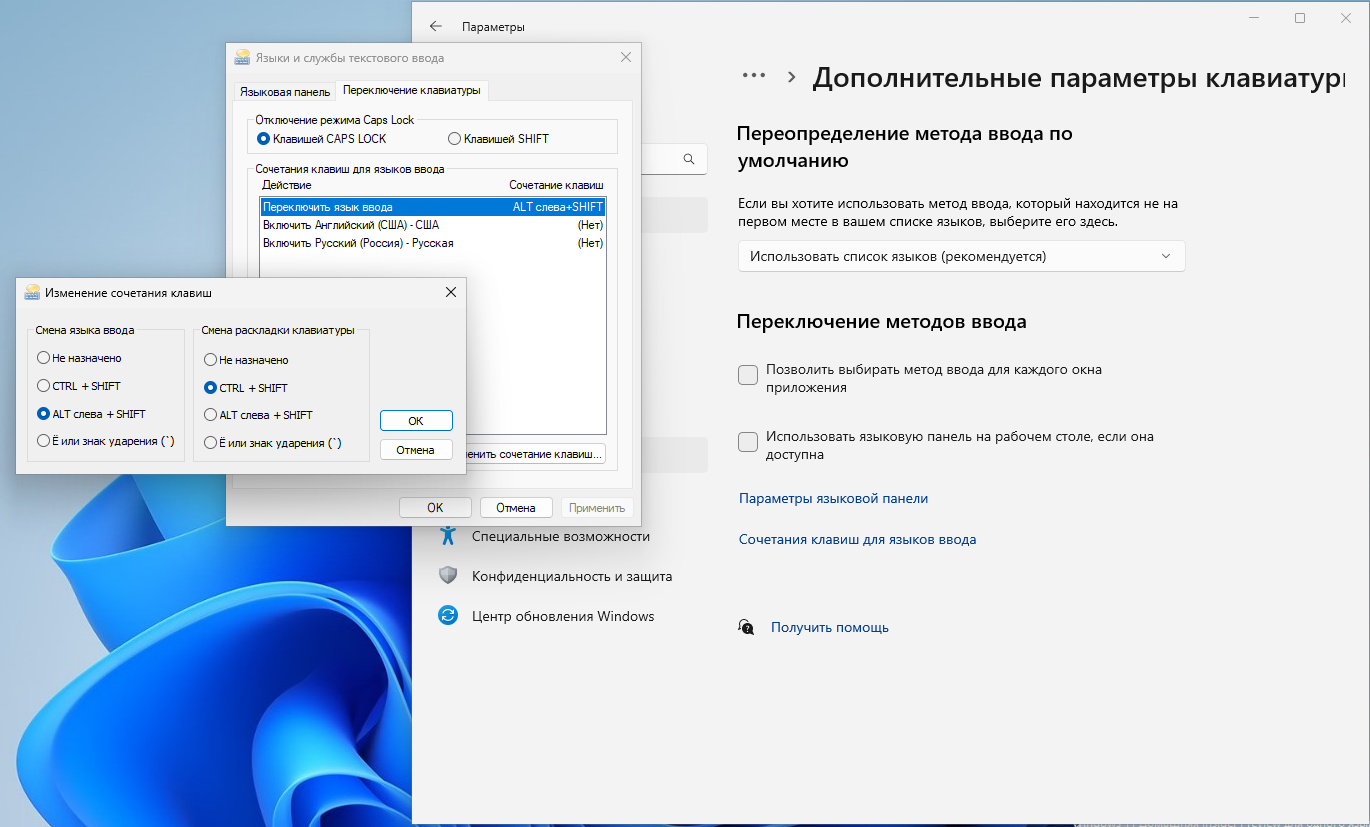Close the Изменение сочетания клавиш dialog
1370x827 pixels.
tap(450, 293)
